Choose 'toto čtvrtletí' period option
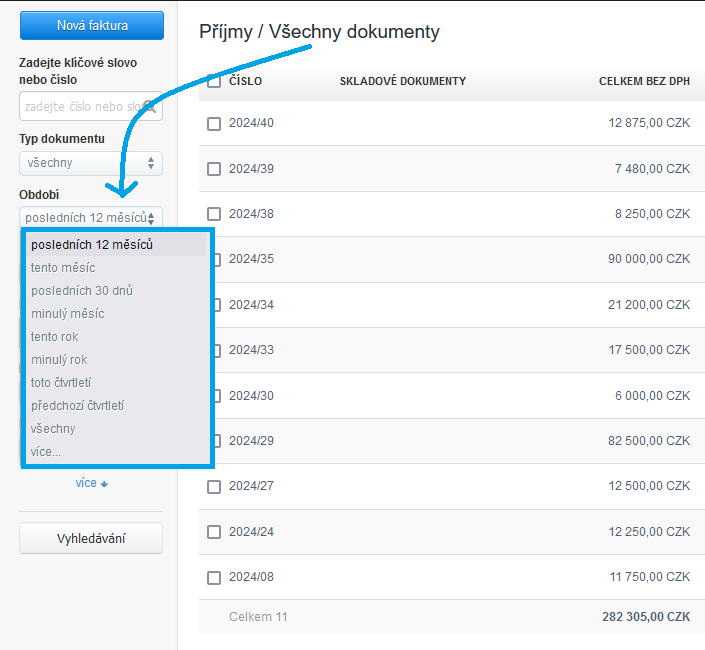This screenshot has height=650, width=705. (61, 383)
